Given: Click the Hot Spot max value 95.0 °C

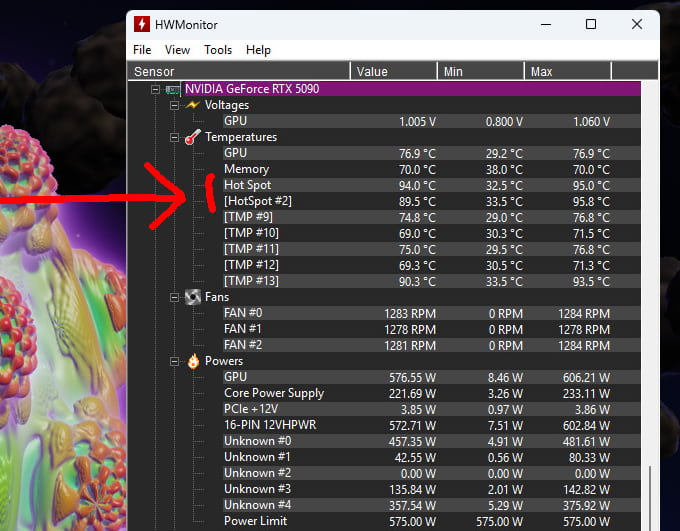Looking at the screenshot, I should (x=592, y=186).
